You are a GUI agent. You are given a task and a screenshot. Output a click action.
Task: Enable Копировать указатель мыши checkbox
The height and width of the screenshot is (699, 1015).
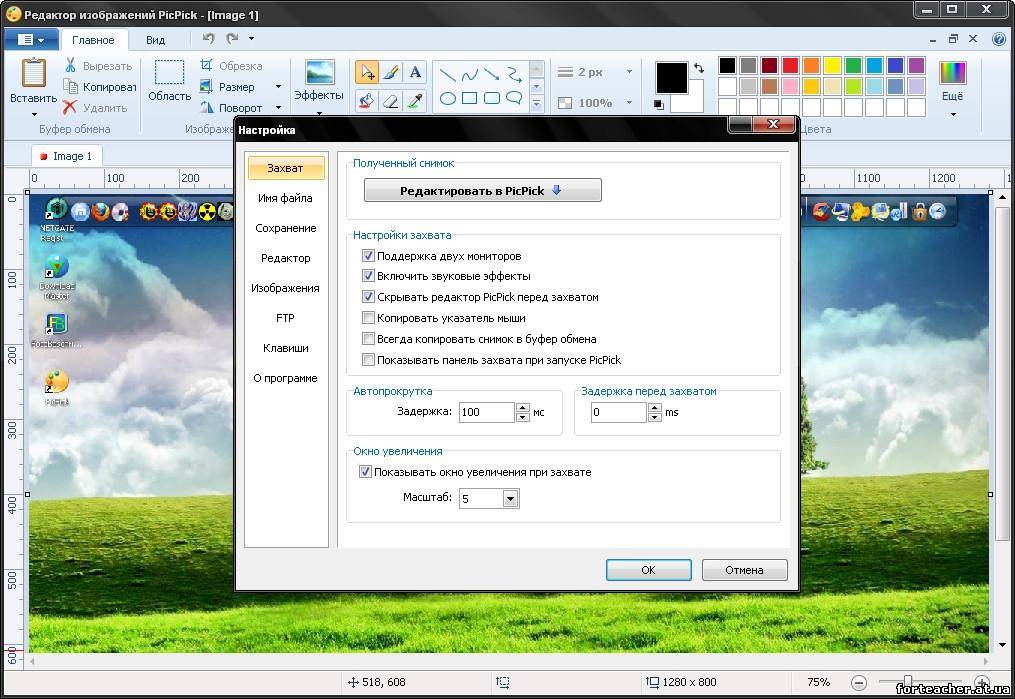368,318
